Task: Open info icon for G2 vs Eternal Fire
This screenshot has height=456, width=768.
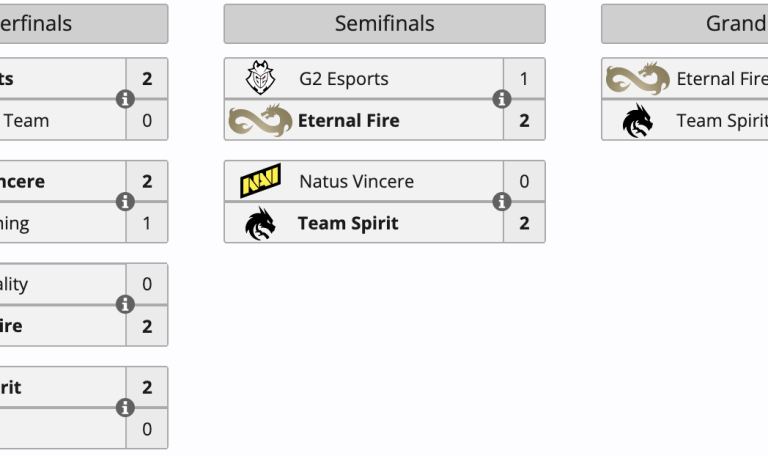Action: [x=503, y=99]
